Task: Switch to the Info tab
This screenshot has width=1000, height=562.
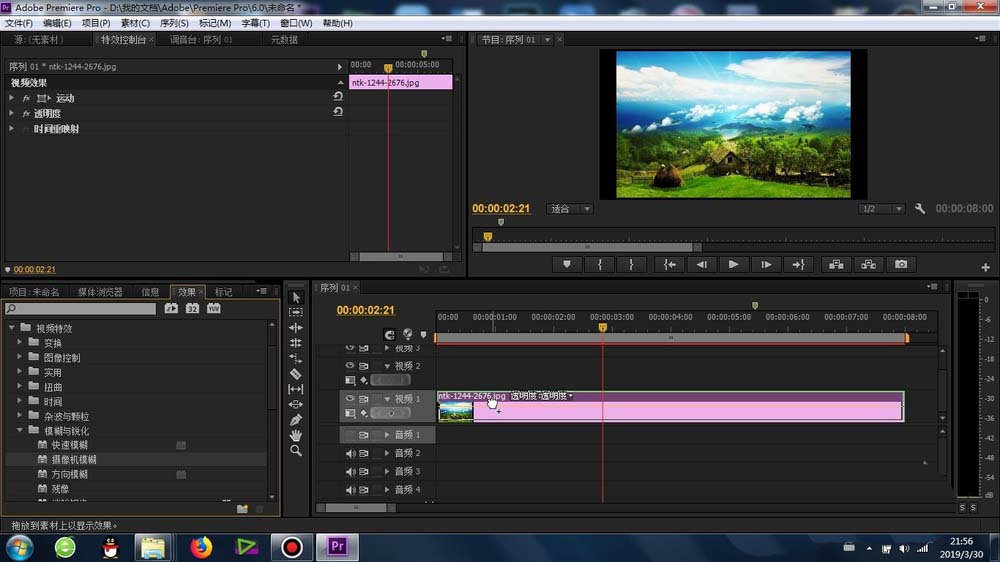Action: pyautogui.click(x=151, y=292)
